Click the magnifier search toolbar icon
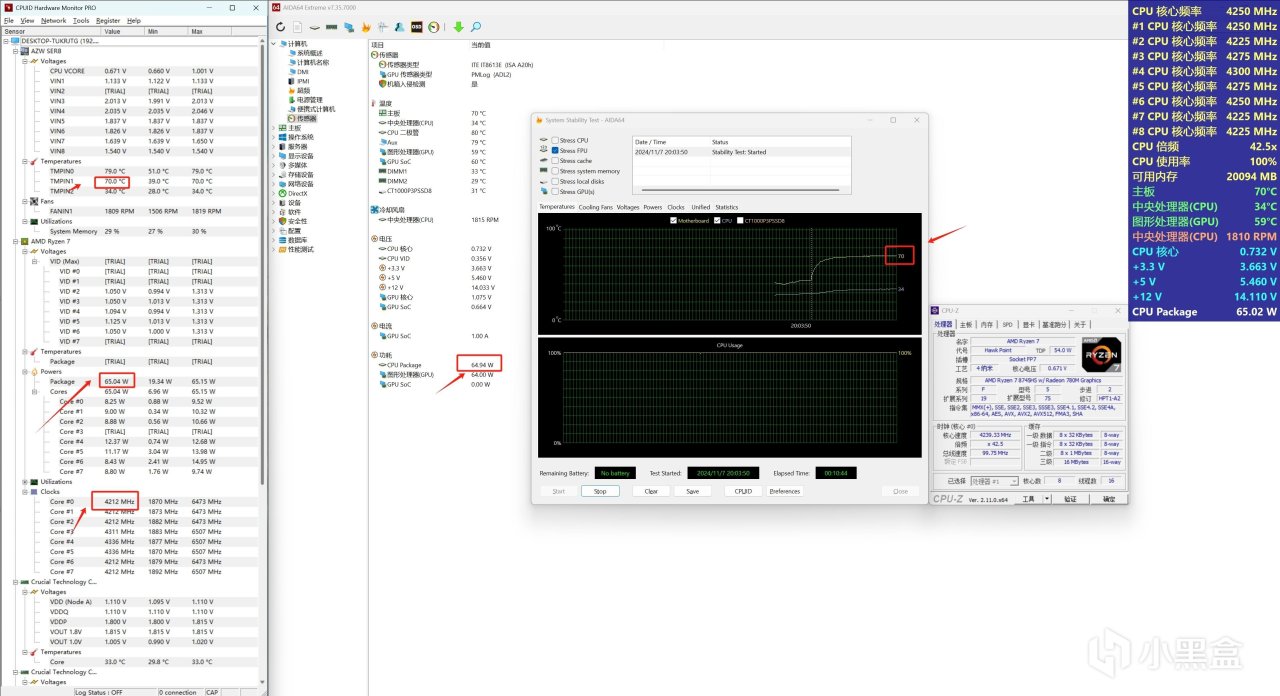 tap(476, 27)
